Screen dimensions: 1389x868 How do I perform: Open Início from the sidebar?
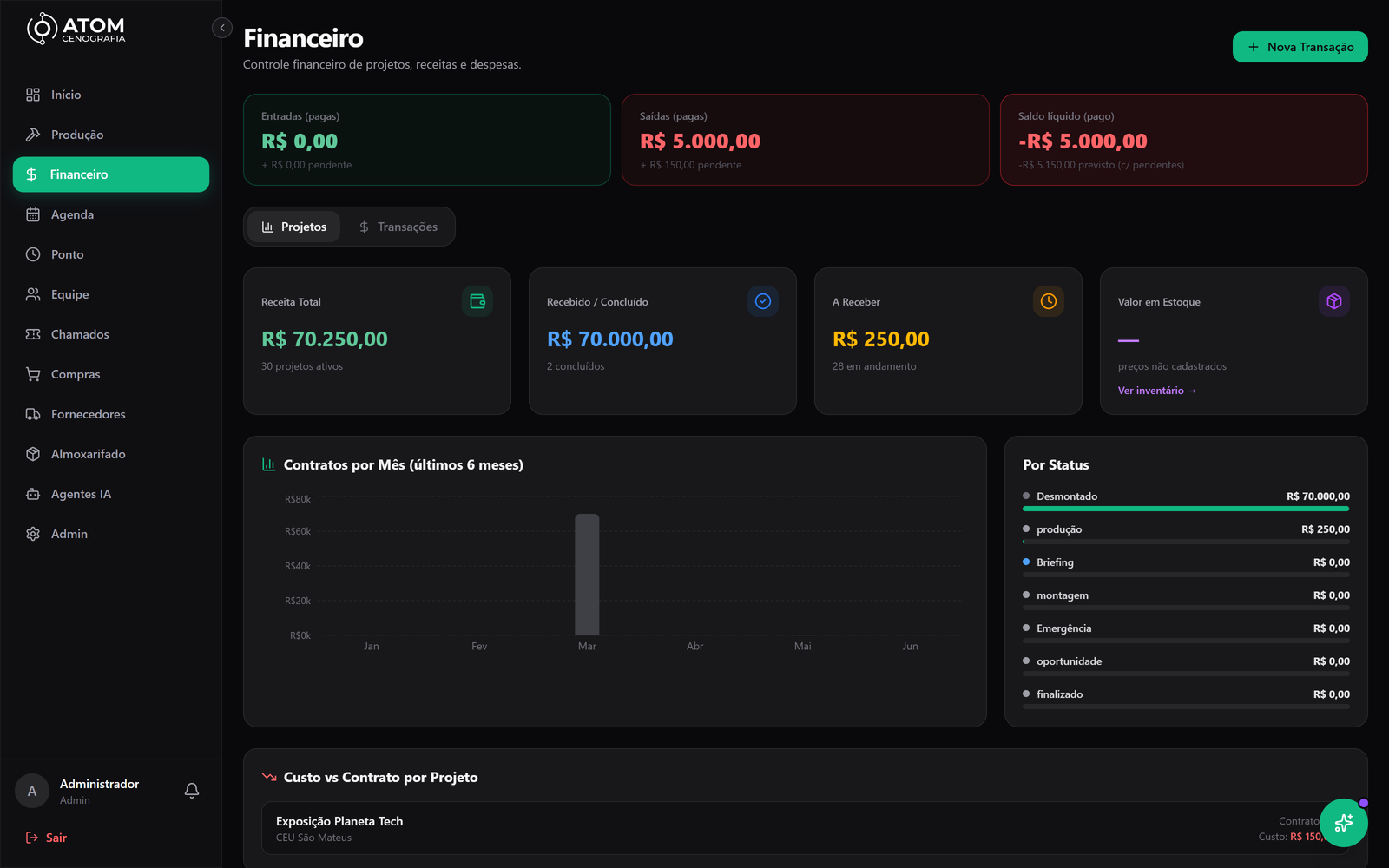[x=111, y=95]
